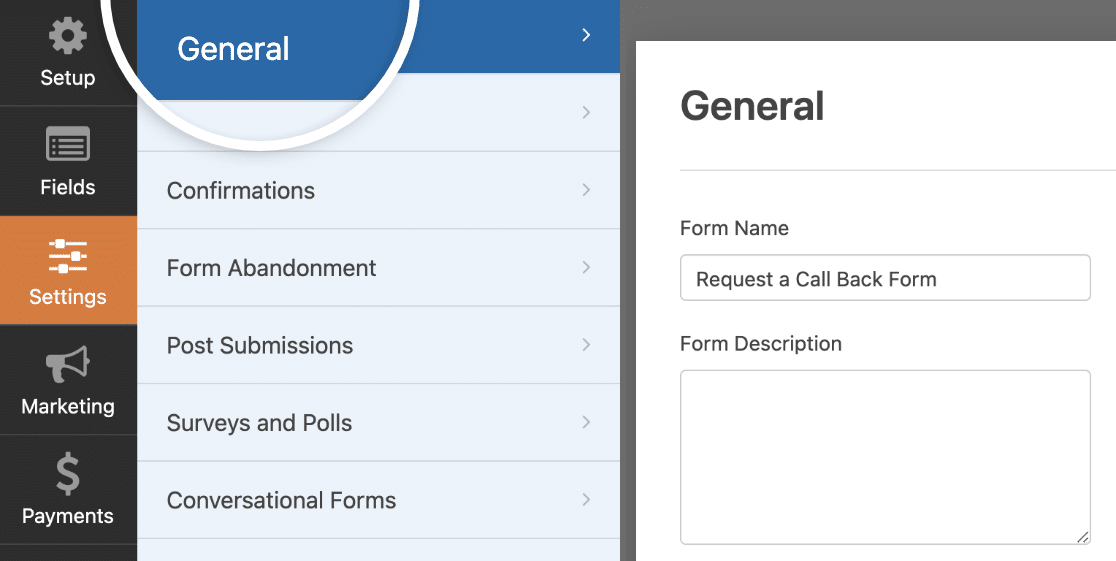Click the Conversational Forms chevron arrow
The width and height of the screenshot is (1116, 561).
(x=586, y=500)
